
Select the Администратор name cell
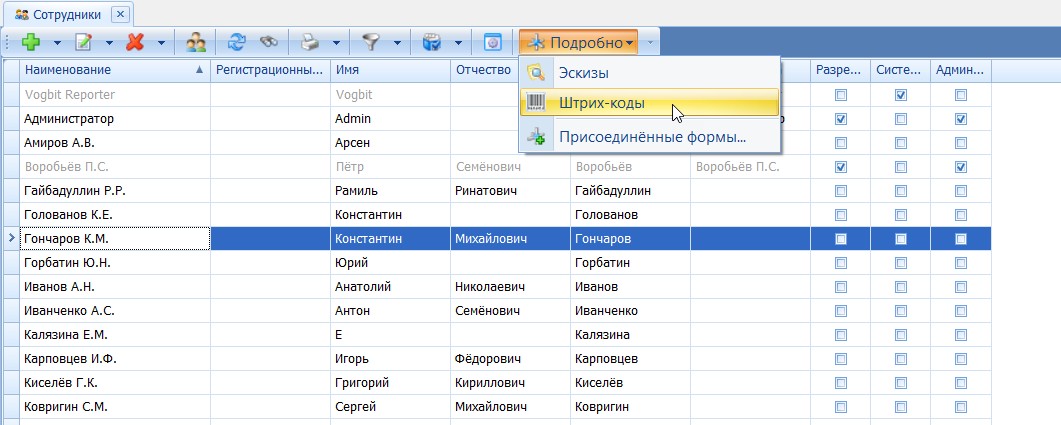click(x=115, y=119)
